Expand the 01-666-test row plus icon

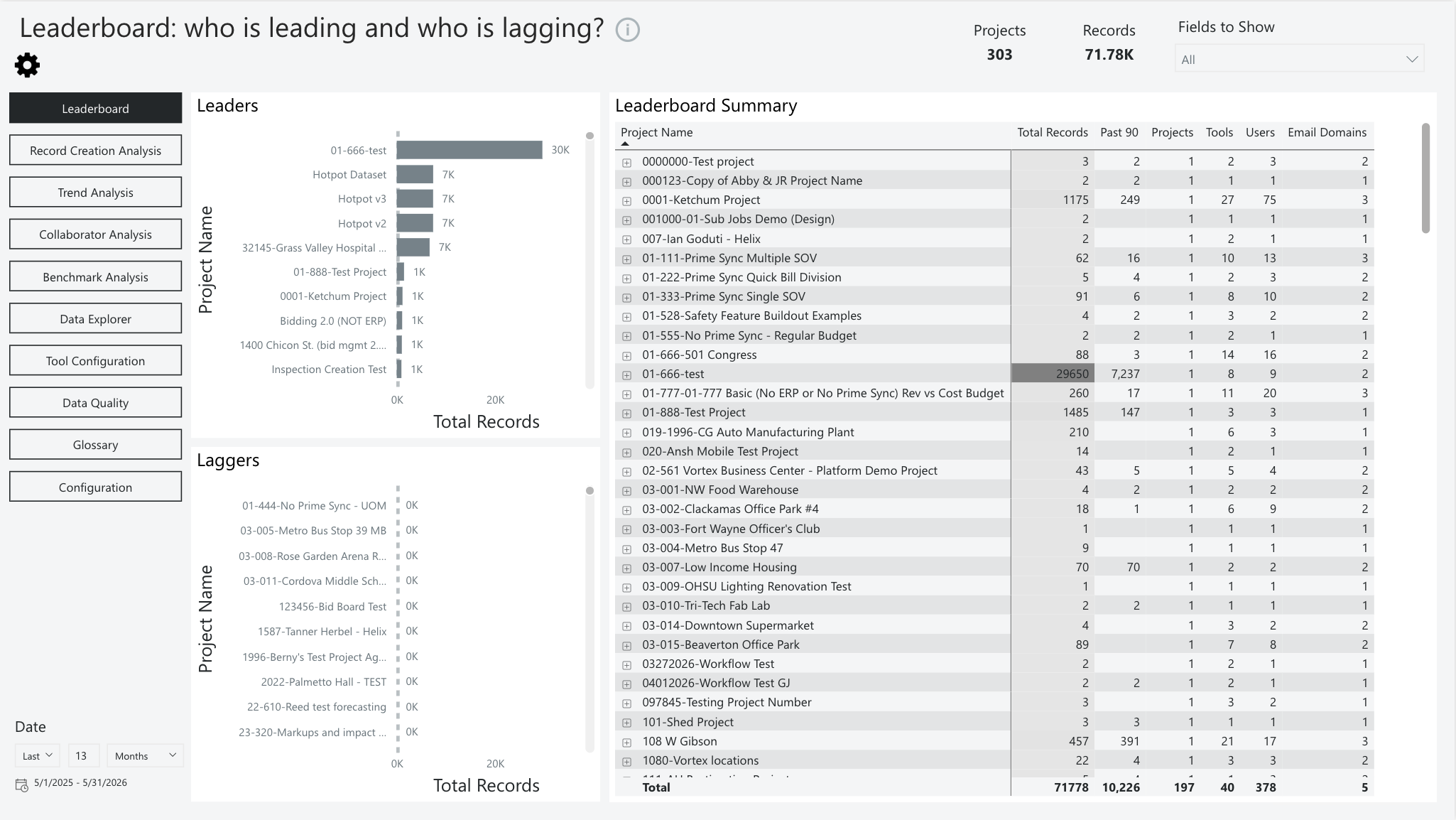click(626, 374)
